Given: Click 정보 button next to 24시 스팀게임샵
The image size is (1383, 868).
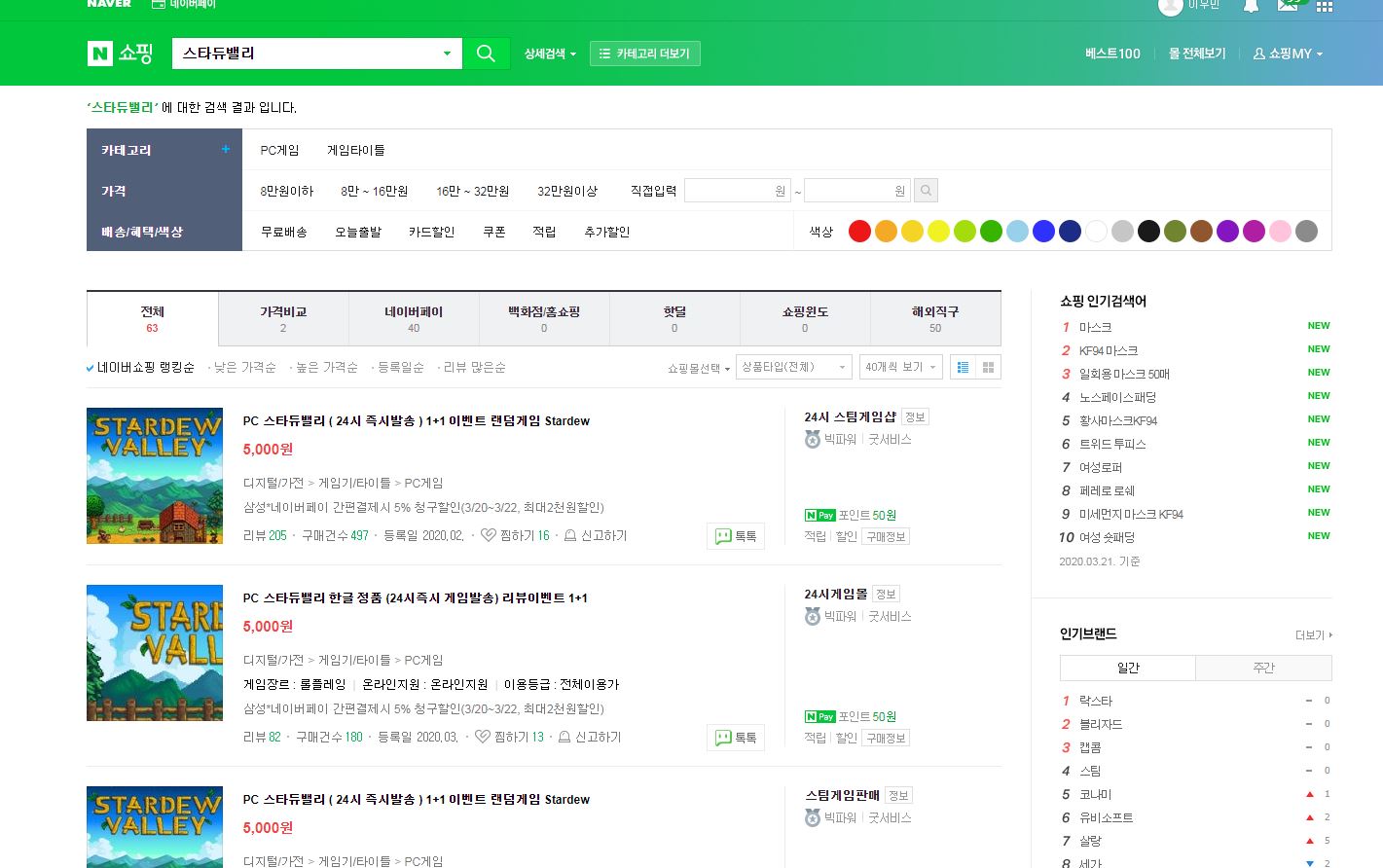Looking at the screenshot, I should 915,416.
